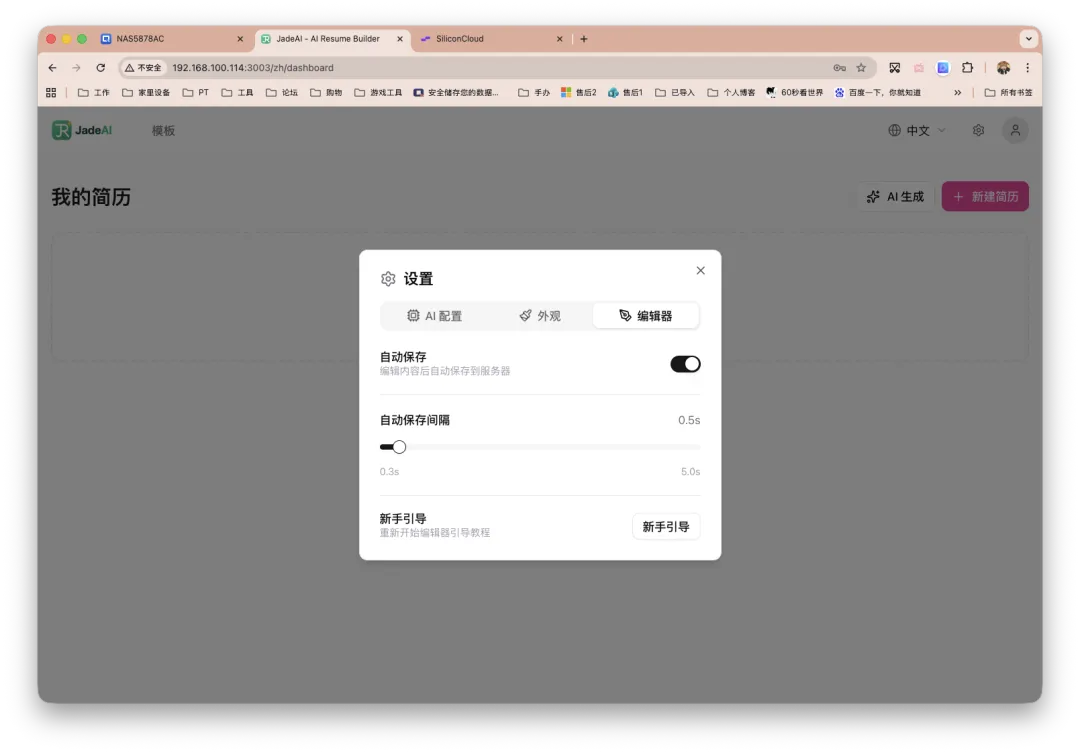Image resolution: width=1080 pixels, height=753 pixels.
Task: Open the 手办 bookmark folder
Action: [534, 92]
